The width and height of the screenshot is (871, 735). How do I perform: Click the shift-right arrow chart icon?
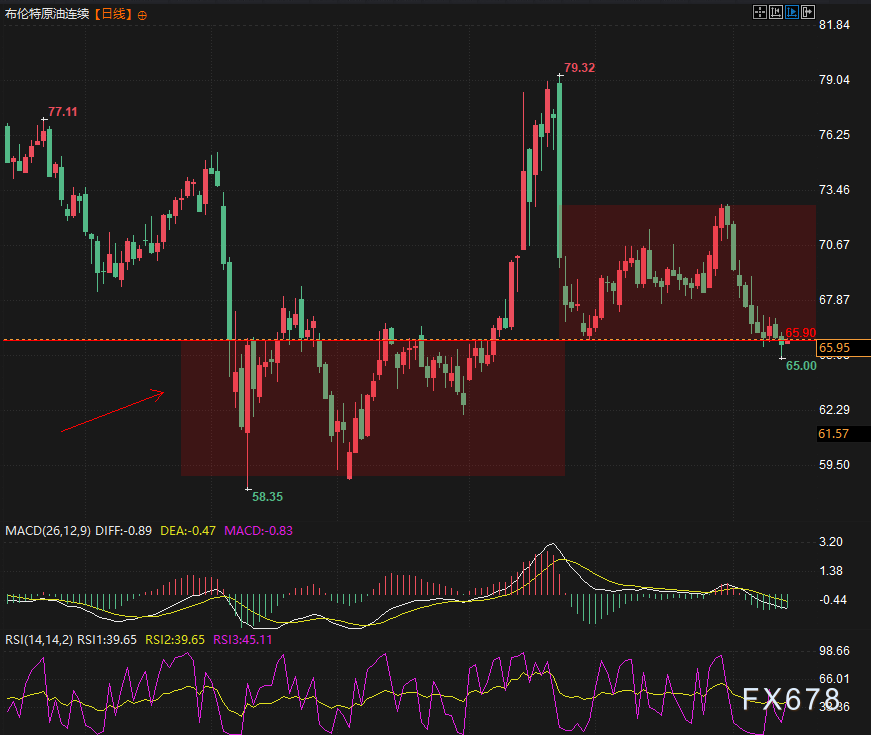(x=806, y=12)
